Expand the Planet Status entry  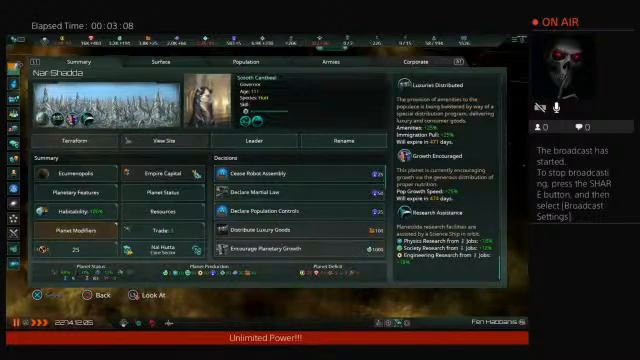click(x=163, y=193)
